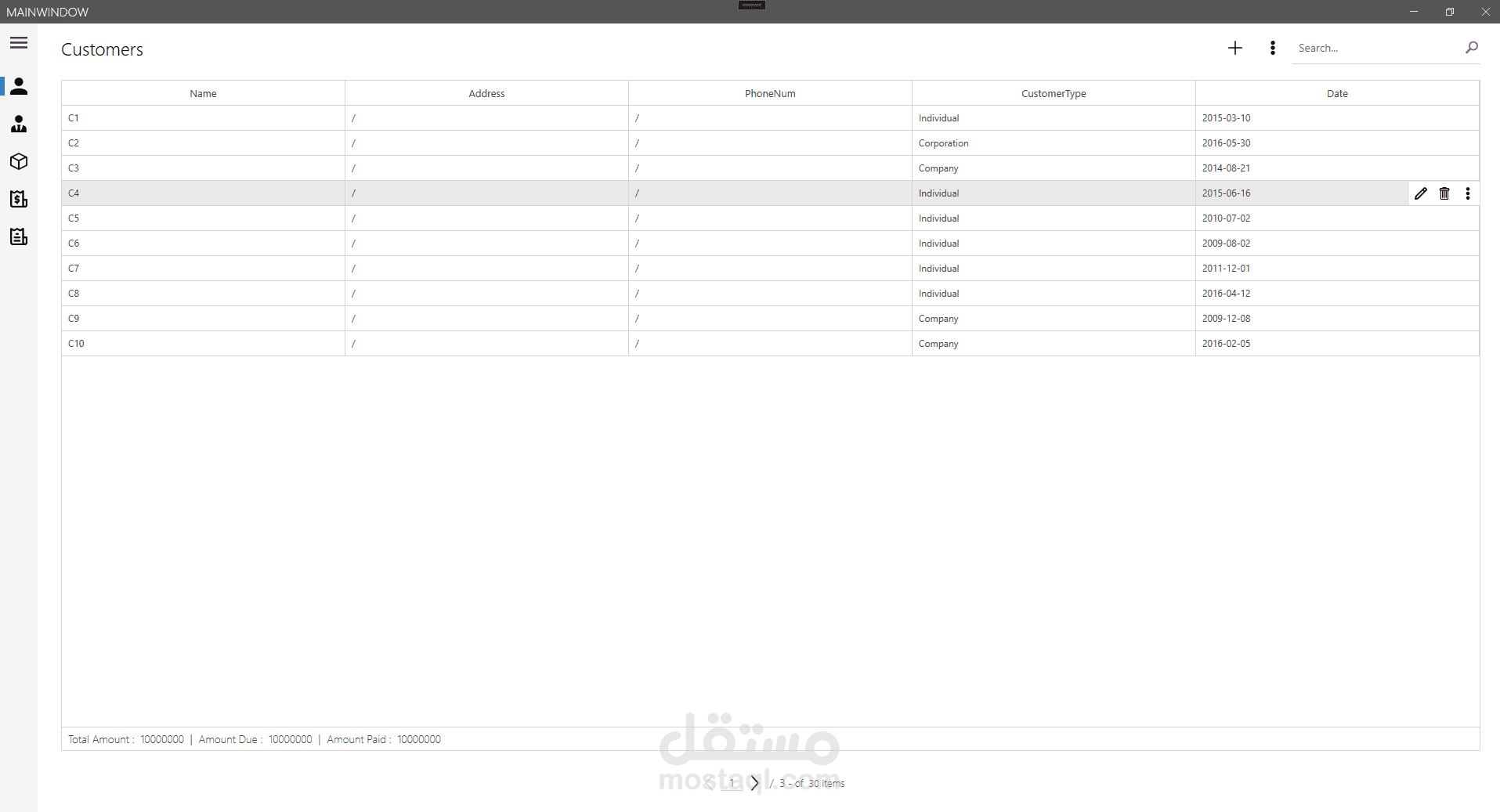The width and height of the screenshot is (1500, 812).
Task: Sort by the Address column header
Action: [x=486, y=93]
